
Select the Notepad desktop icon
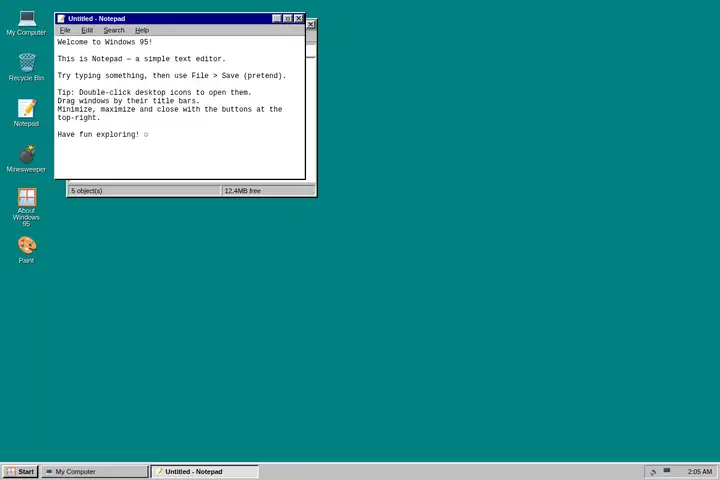pos(27,113)
